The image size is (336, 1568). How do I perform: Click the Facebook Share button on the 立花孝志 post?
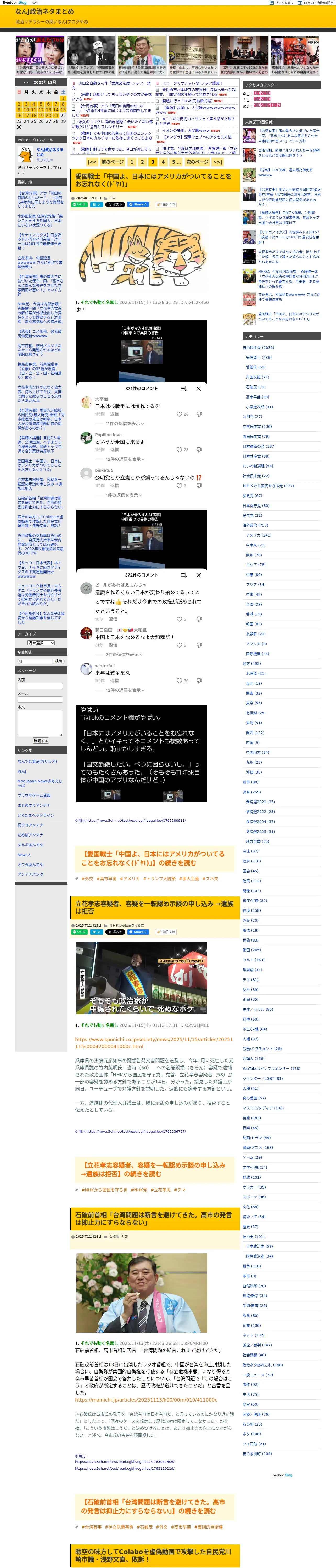click(x=138, y=932)
